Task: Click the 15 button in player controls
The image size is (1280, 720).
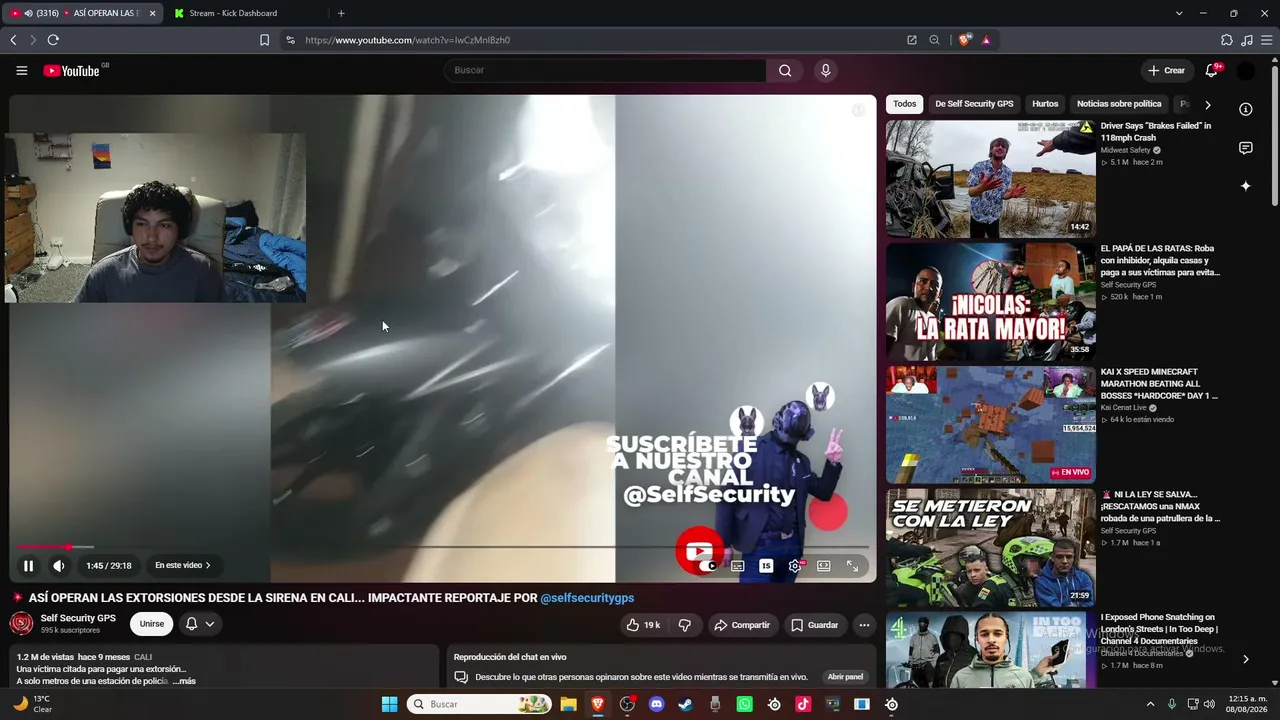Action: [766, 566]
